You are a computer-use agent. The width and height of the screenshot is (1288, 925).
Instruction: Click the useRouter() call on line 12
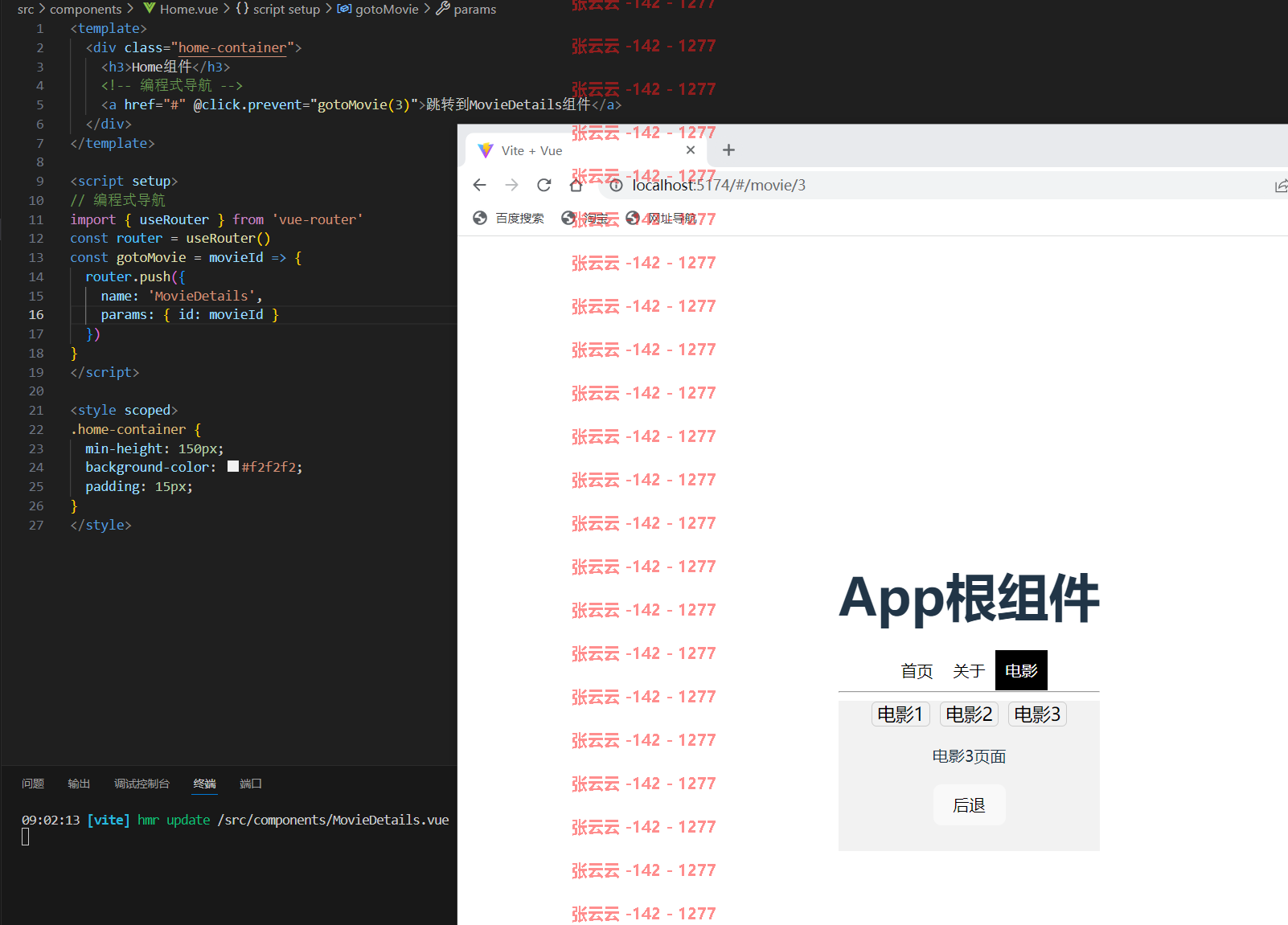[228, 238]
